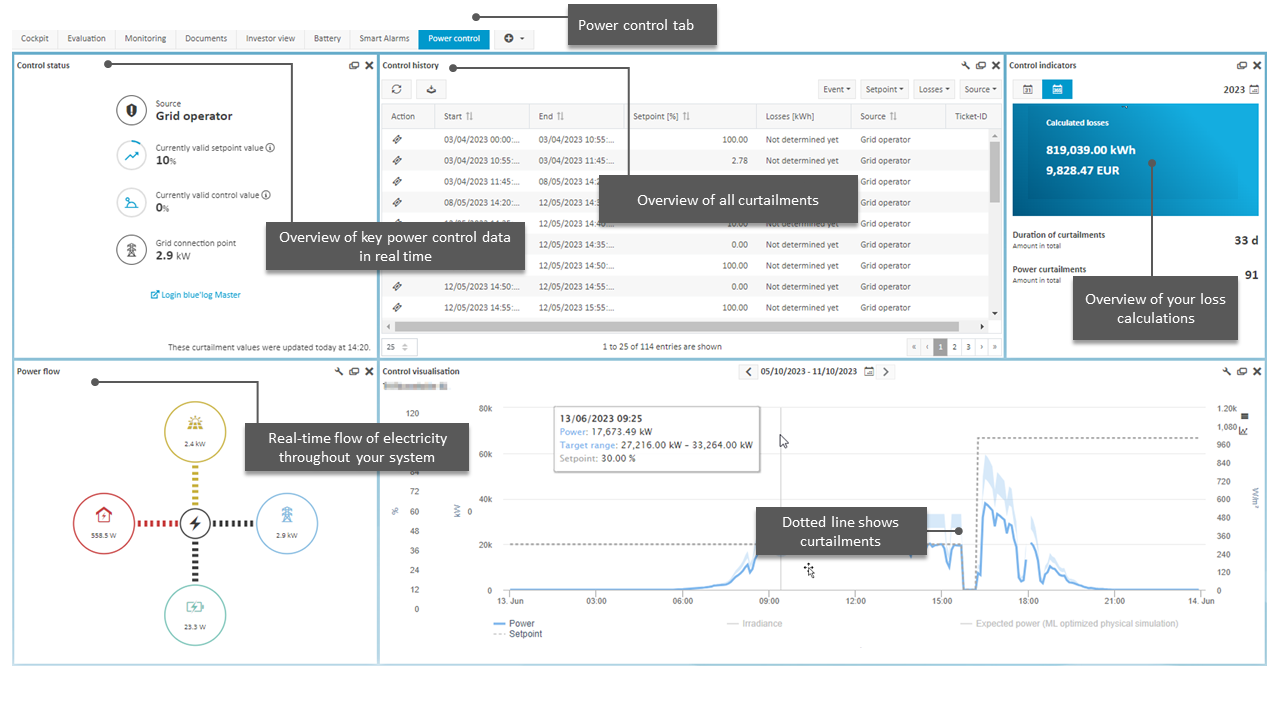Click info icon beside setpoint value
Screen dimensions: 1280x720
pos(271,148)
